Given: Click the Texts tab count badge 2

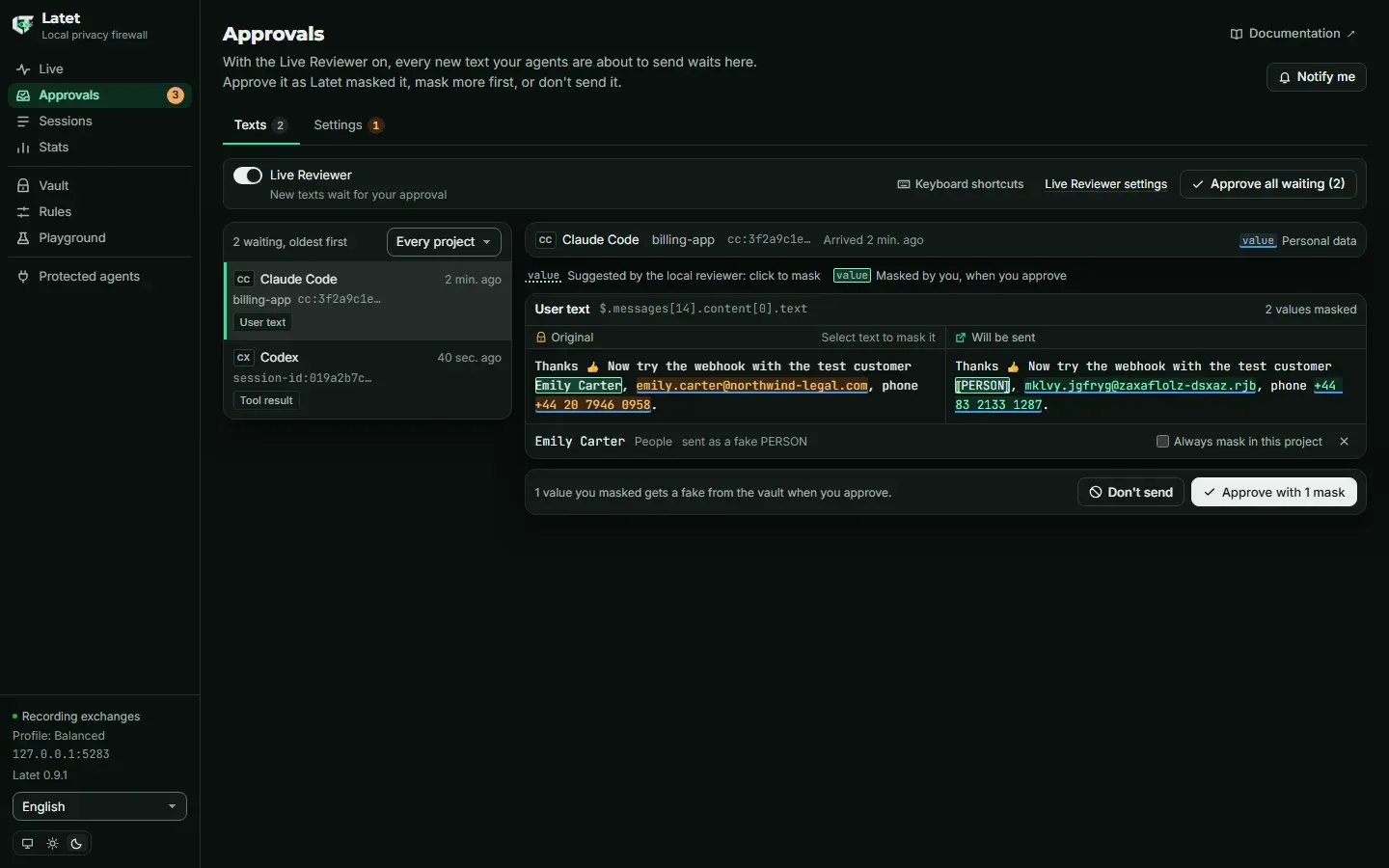Looking at the screenshot, I should coord(281,125).
